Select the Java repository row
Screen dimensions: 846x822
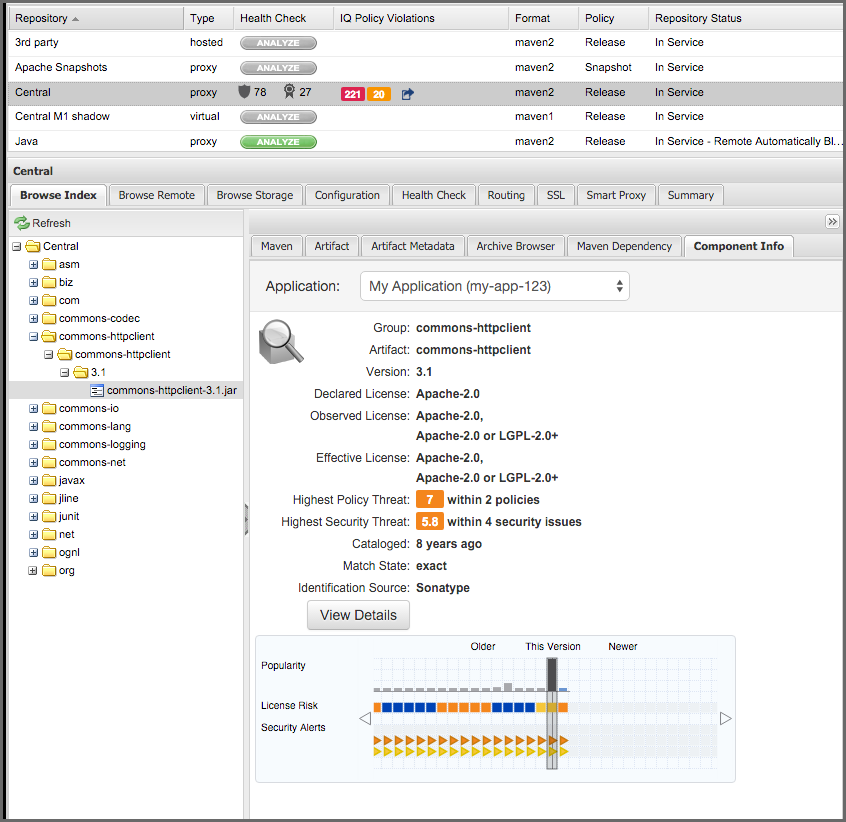[x=426, y=141]
